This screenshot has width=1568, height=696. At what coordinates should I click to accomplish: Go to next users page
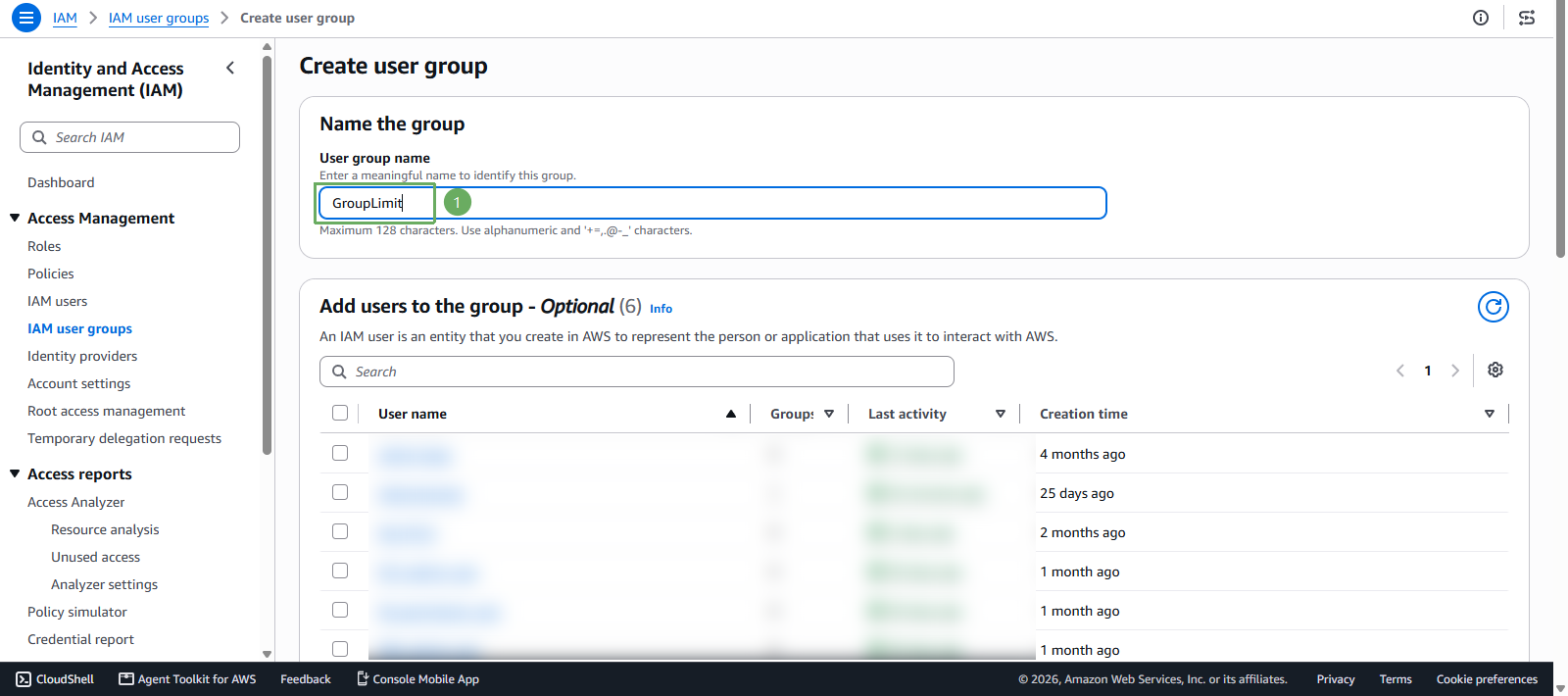tap(1455, 371)
